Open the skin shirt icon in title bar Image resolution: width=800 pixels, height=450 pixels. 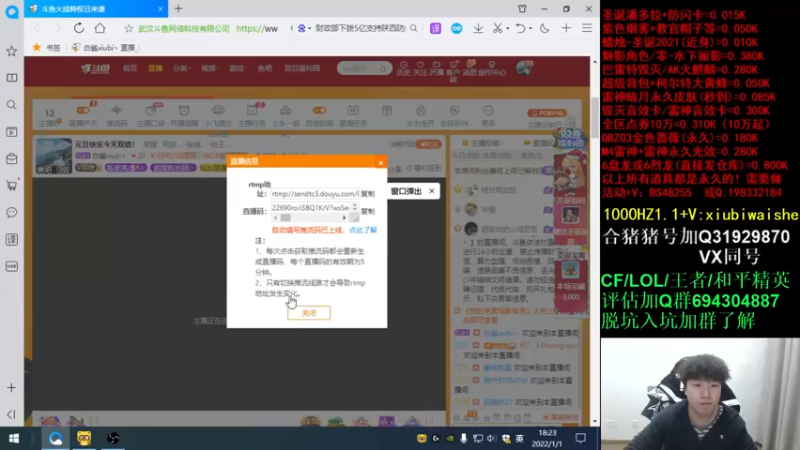click(x=522, y=9)
